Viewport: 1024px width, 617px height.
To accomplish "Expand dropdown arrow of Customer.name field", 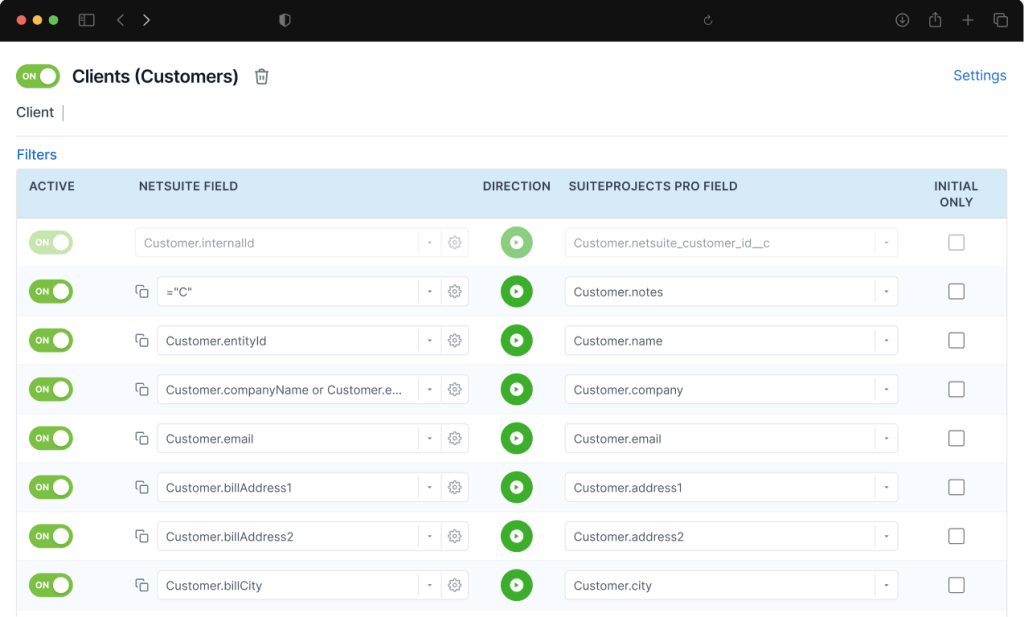I will (886, 341).
